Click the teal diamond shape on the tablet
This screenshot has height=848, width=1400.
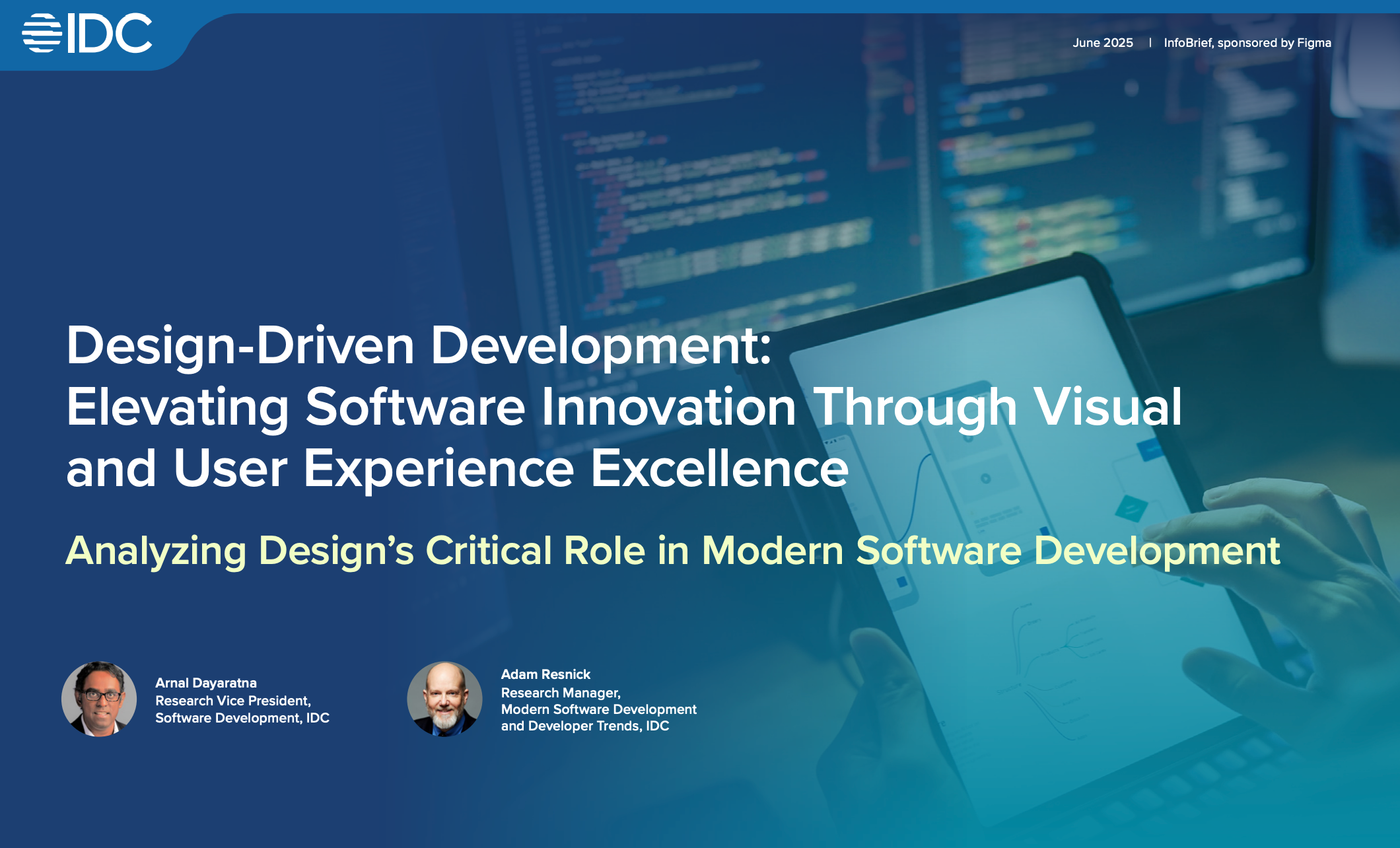[1131, 509]
